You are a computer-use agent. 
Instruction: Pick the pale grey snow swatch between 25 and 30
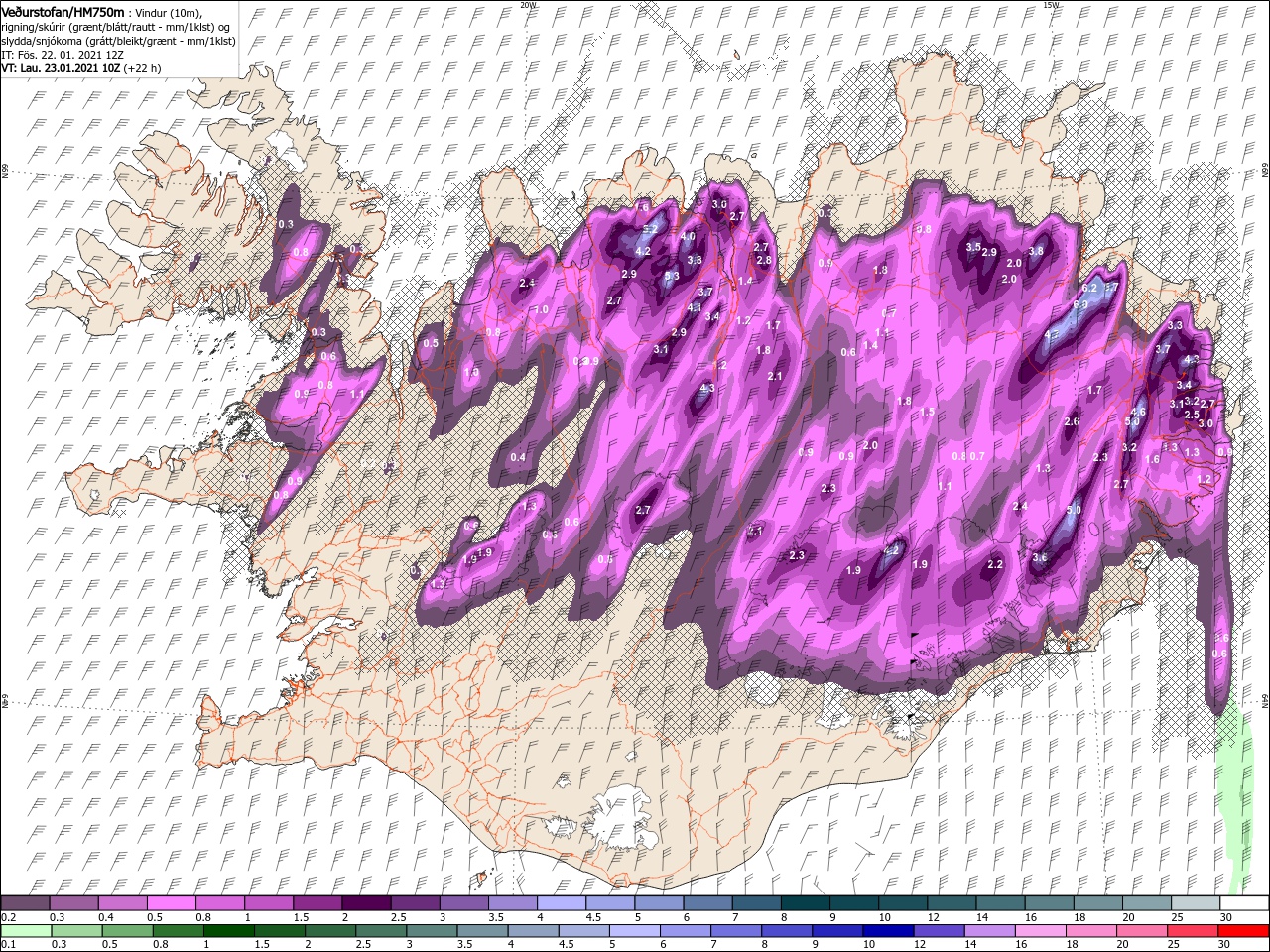pos(1194,903)
